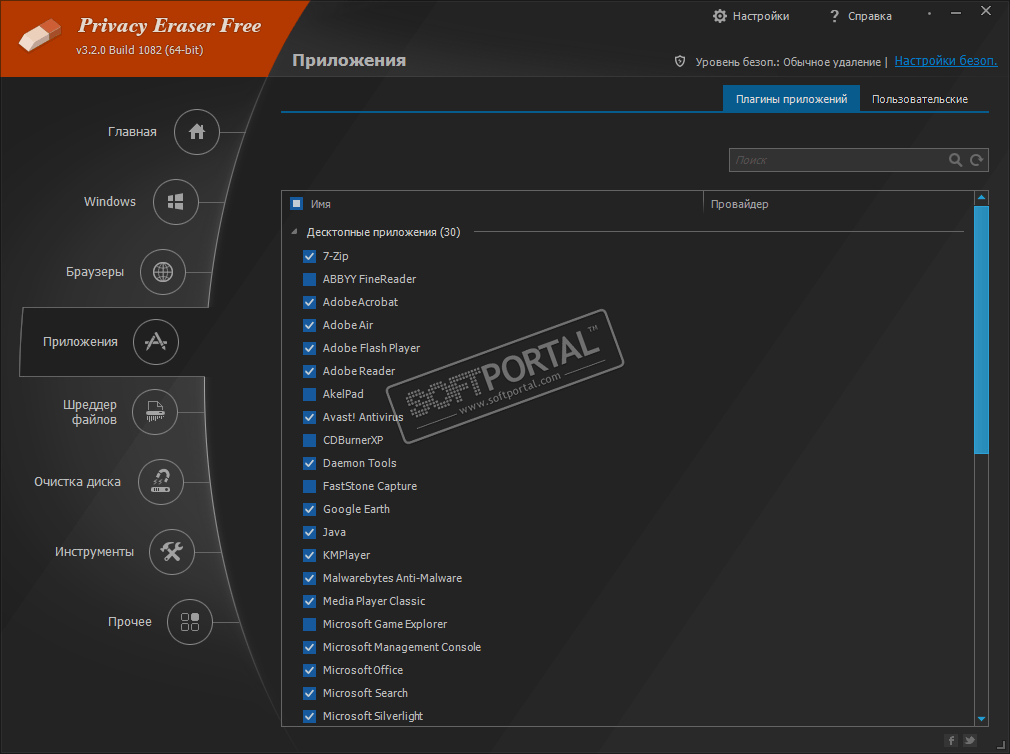Screen dimensions: 1010x754
Task: Collapse the Десктопные приложения group
Action: tap(294, 231)
